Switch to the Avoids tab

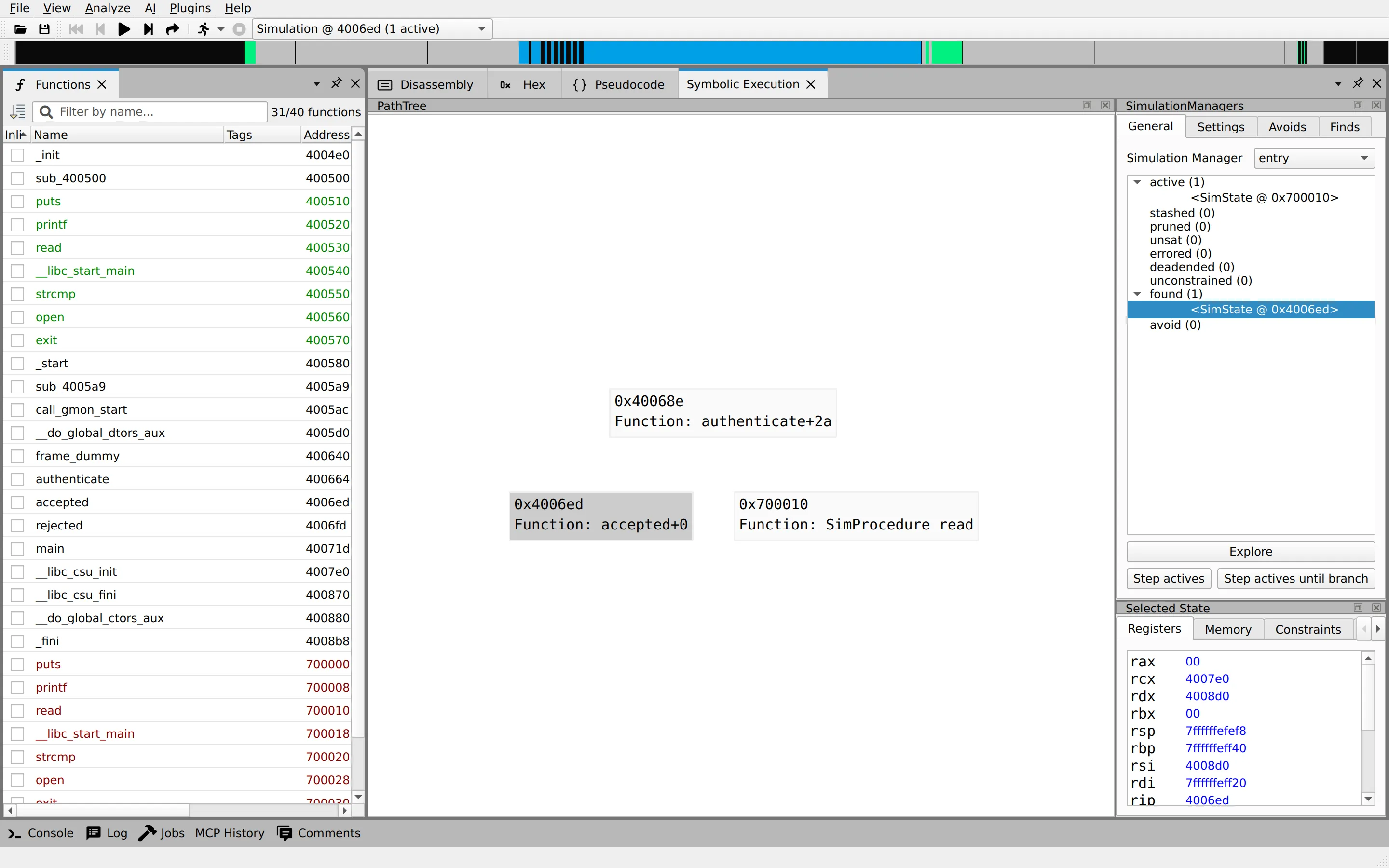(x=1287, y=127)
